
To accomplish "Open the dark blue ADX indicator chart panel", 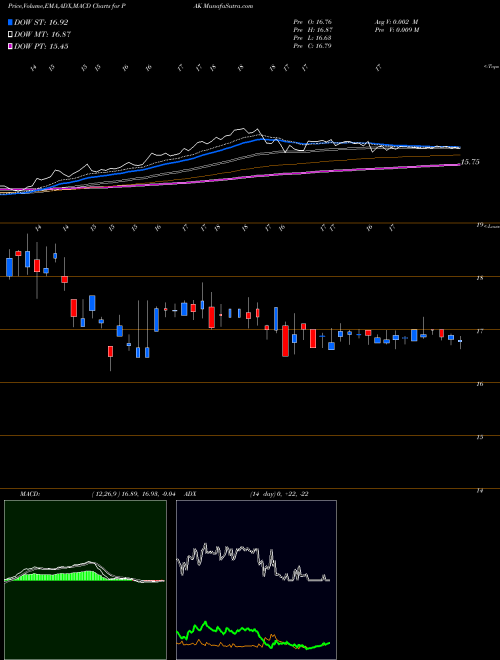I will point(256,580).
